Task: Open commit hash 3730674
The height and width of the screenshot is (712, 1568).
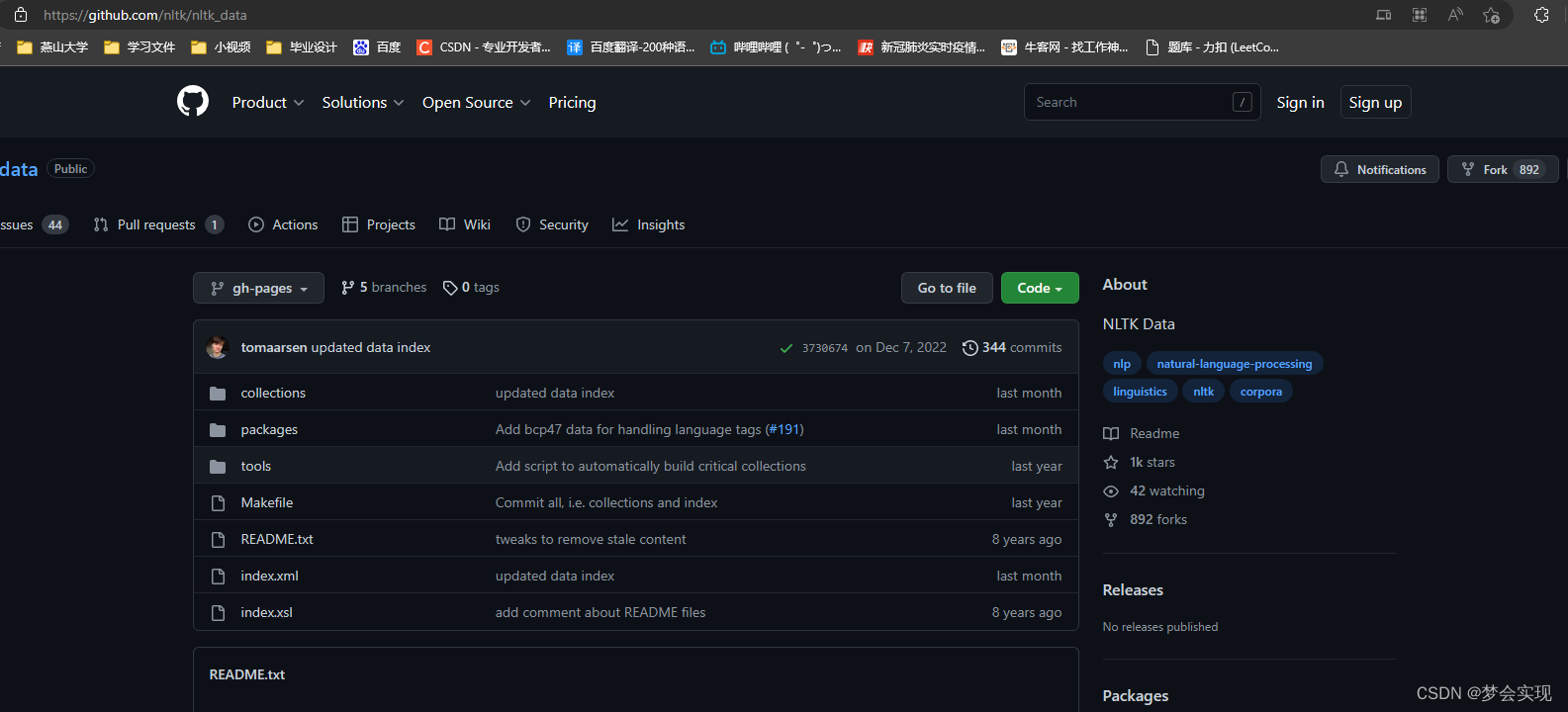Action: [x=825, y=348]
